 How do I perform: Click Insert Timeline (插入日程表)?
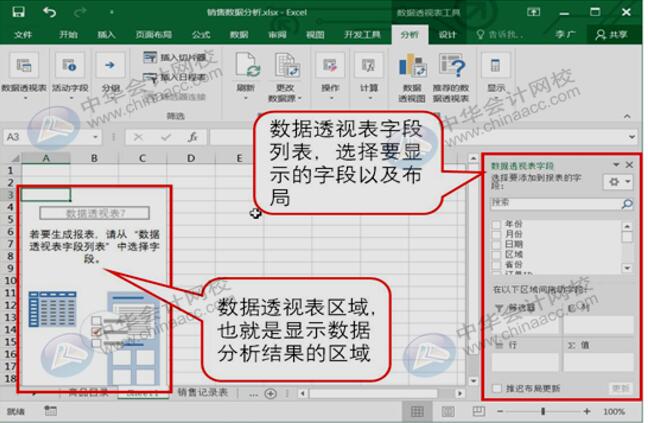click(x=175, y=77)
